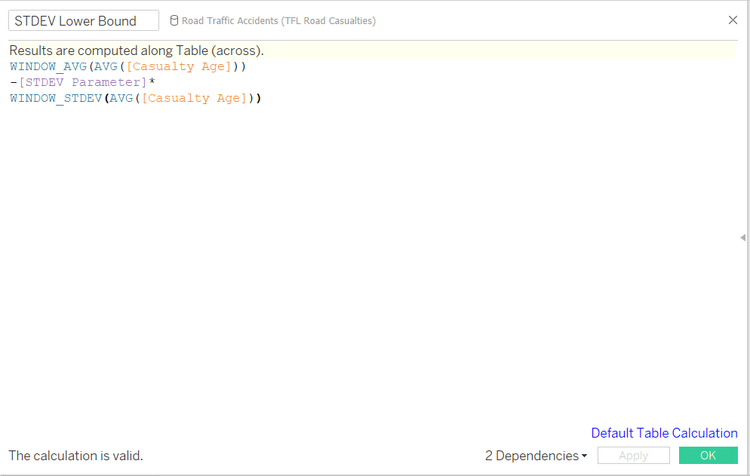The image size is (750, 476).
Task: Confirm the calculation with OK
Action: pyautogui.click(x=708, y=456)
